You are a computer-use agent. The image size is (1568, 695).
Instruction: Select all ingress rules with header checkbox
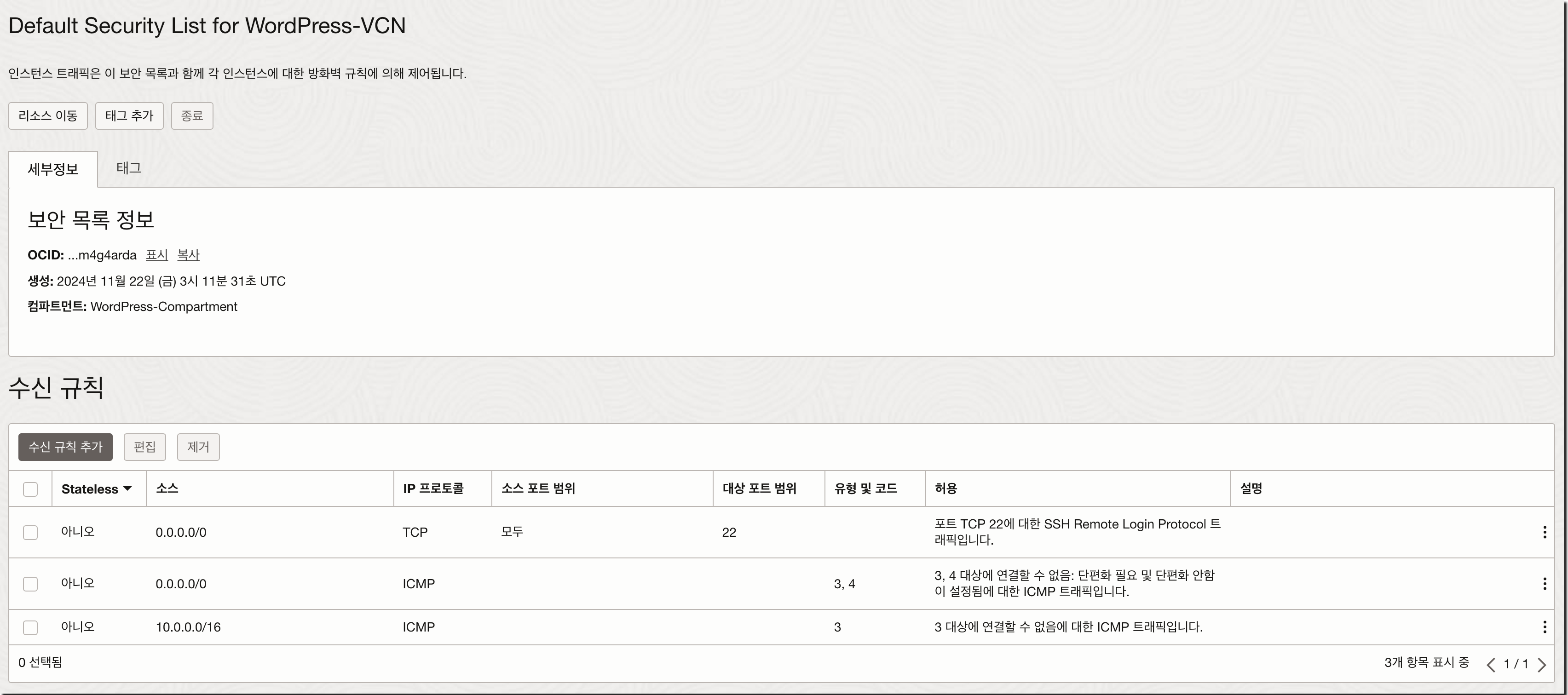point(30,489)
